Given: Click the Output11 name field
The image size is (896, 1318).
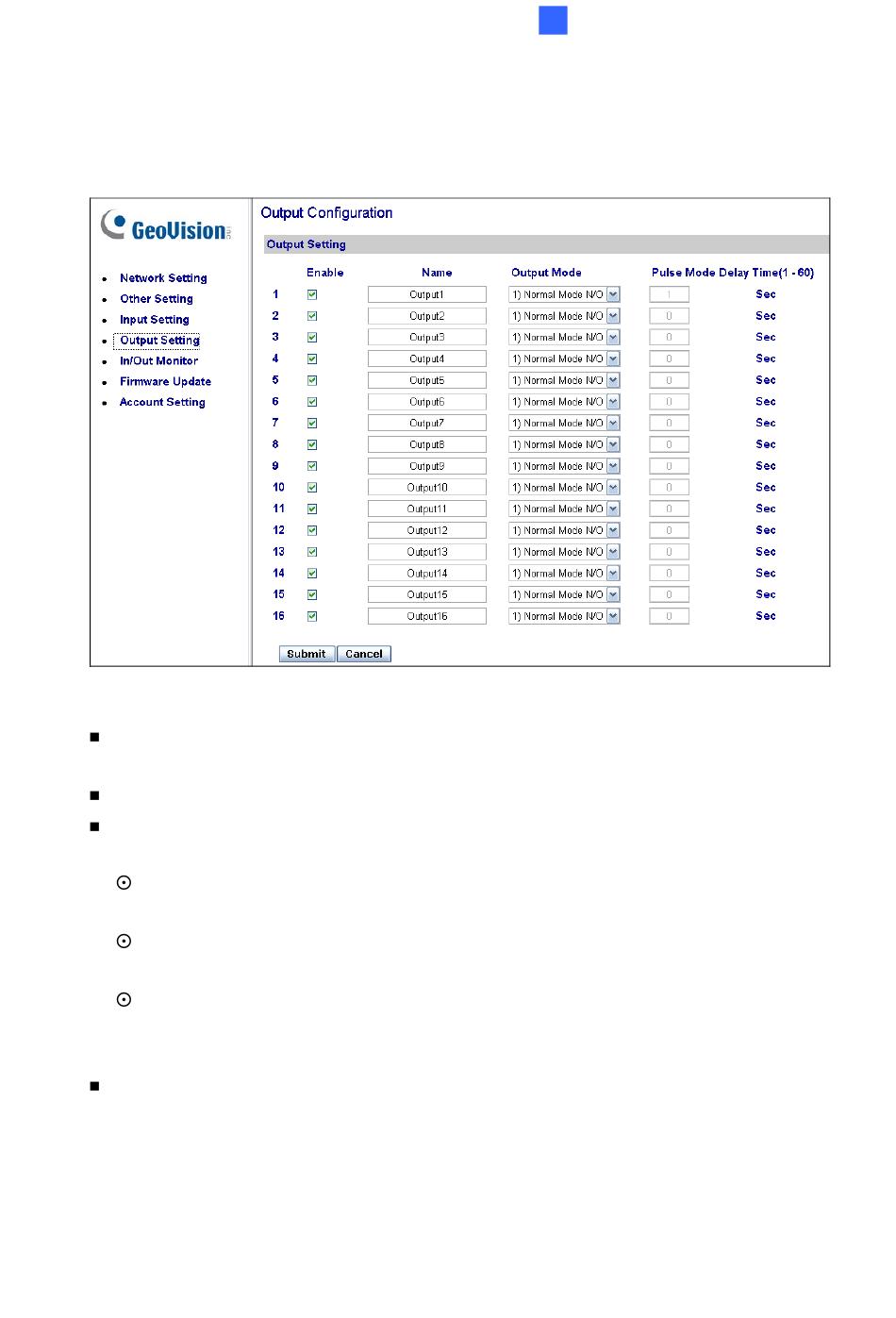Looking at the screenshot, I should (427, 509).
